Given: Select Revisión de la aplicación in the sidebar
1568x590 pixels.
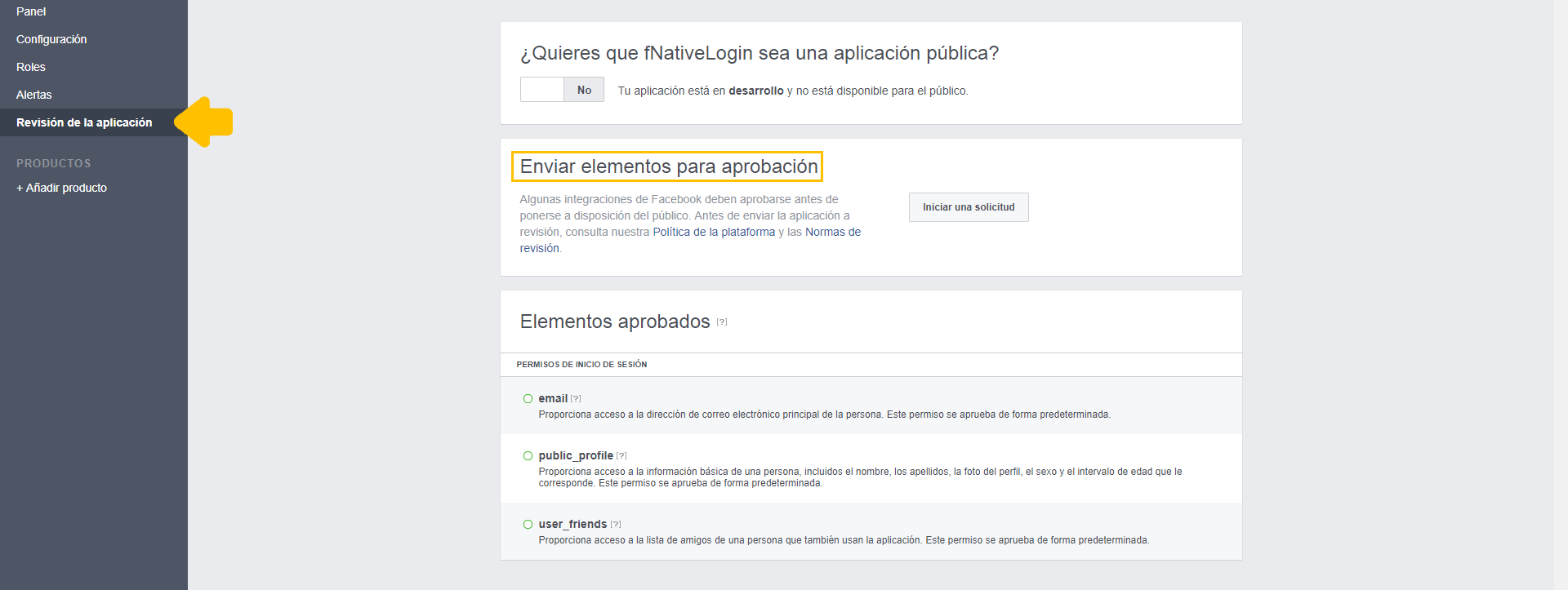Looking at the screenshot, I should pos(84,122).
